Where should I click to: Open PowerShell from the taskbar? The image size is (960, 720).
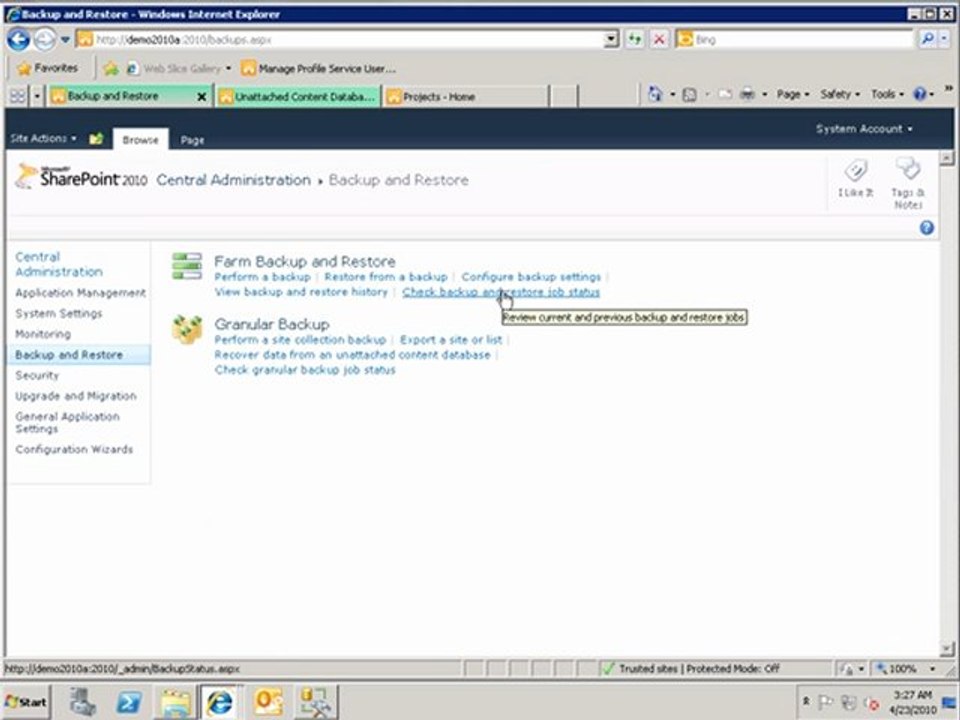coord(129,702)
